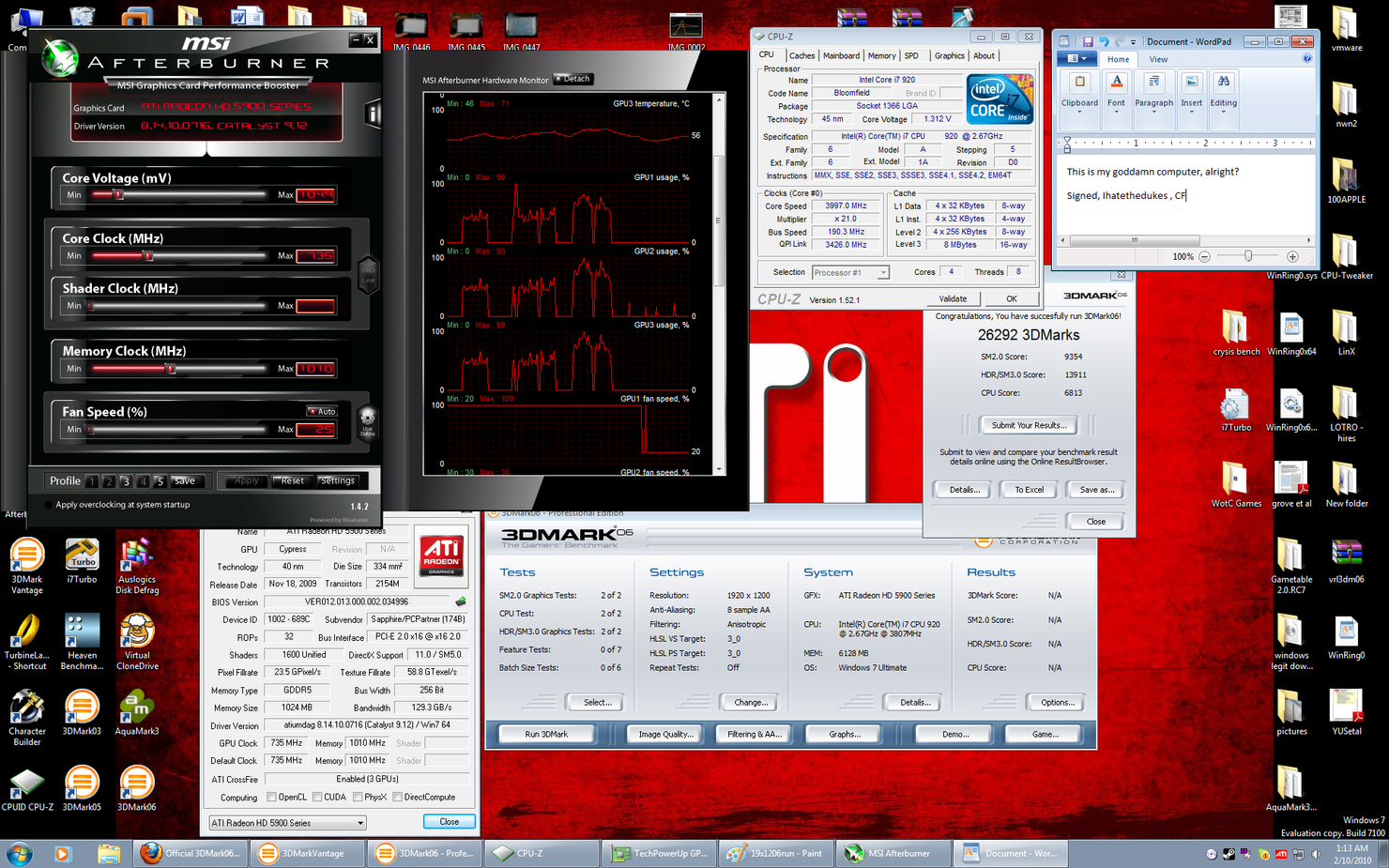Screen dimensions: 1389x868
Task: Open the Virtual CloneDrive desktop icon
Action: click(x=137, y=642)
